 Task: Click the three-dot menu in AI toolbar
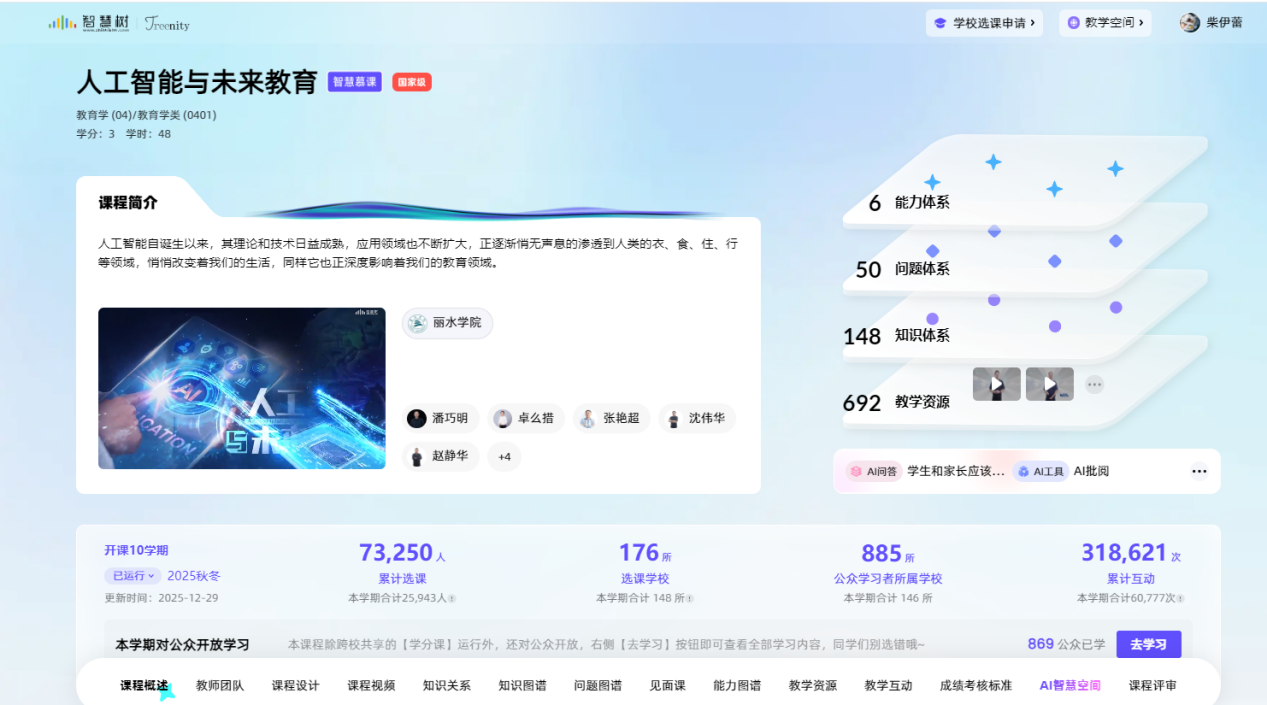1199,471
